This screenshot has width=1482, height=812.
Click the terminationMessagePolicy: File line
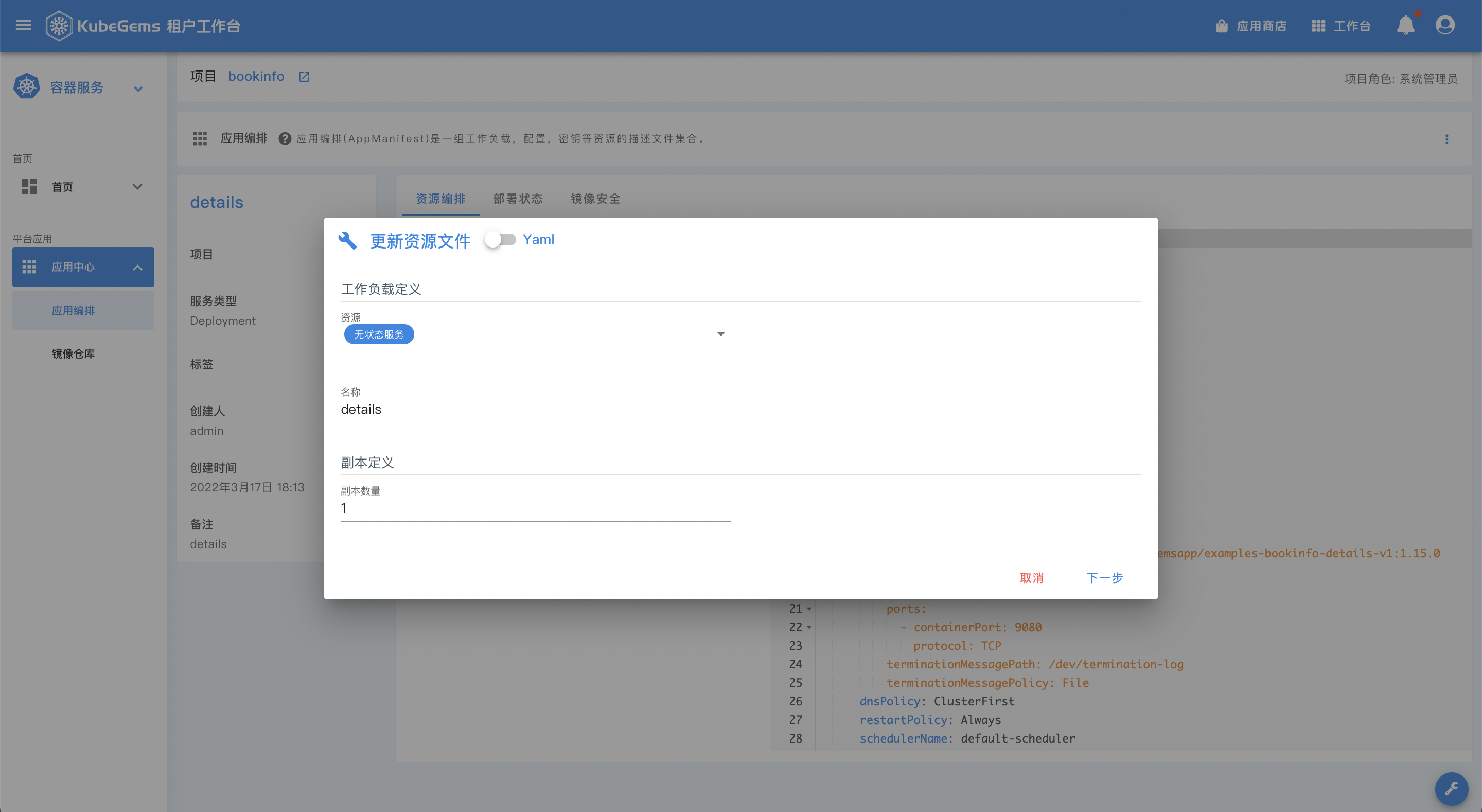click(x=987, y=682)
